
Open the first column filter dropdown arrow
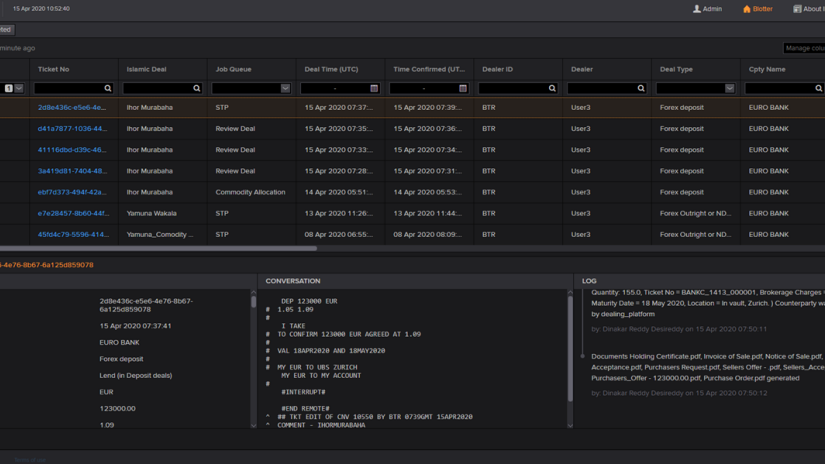click(19, 88)
